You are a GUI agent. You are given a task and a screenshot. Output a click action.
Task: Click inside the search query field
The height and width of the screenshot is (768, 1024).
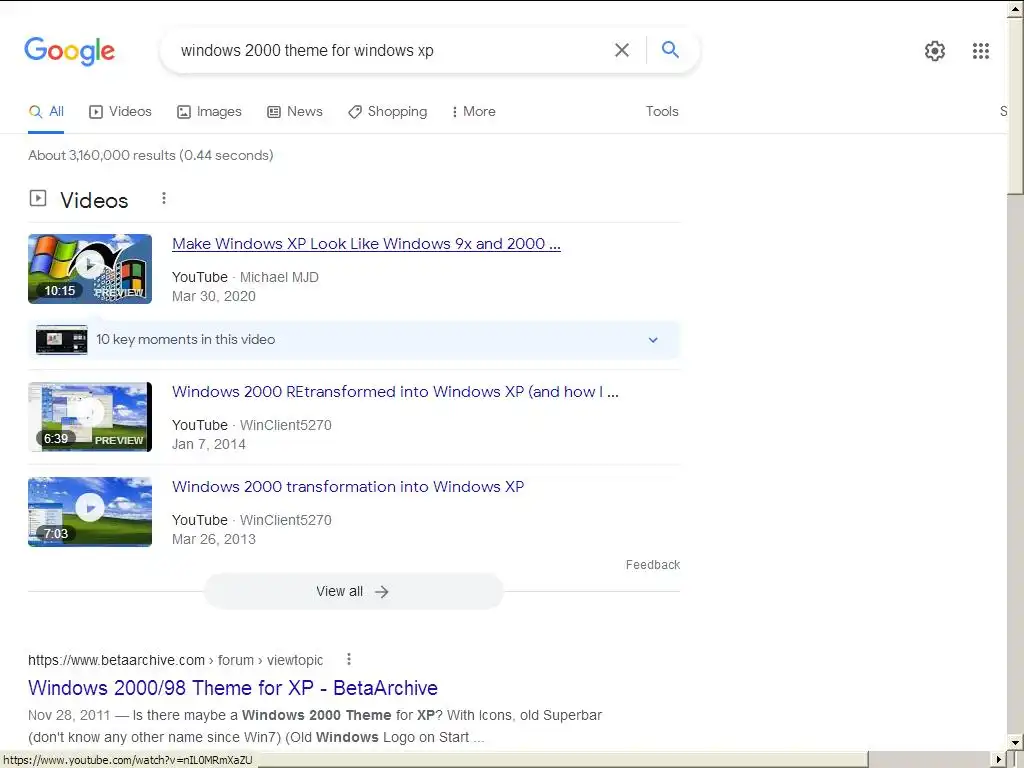point(392,50)
